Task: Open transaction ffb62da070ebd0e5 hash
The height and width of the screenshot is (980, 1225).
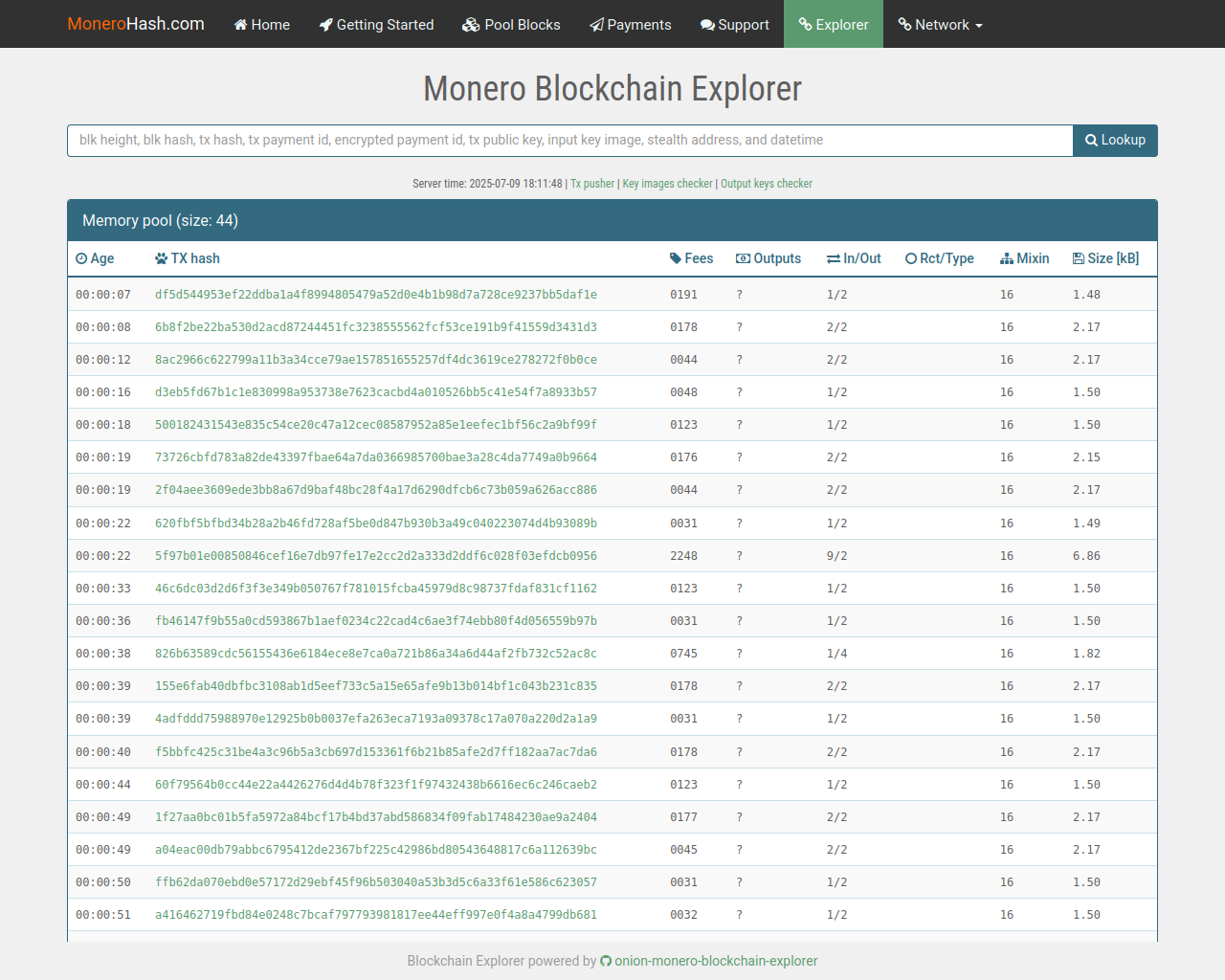Action: click(376, 882)
